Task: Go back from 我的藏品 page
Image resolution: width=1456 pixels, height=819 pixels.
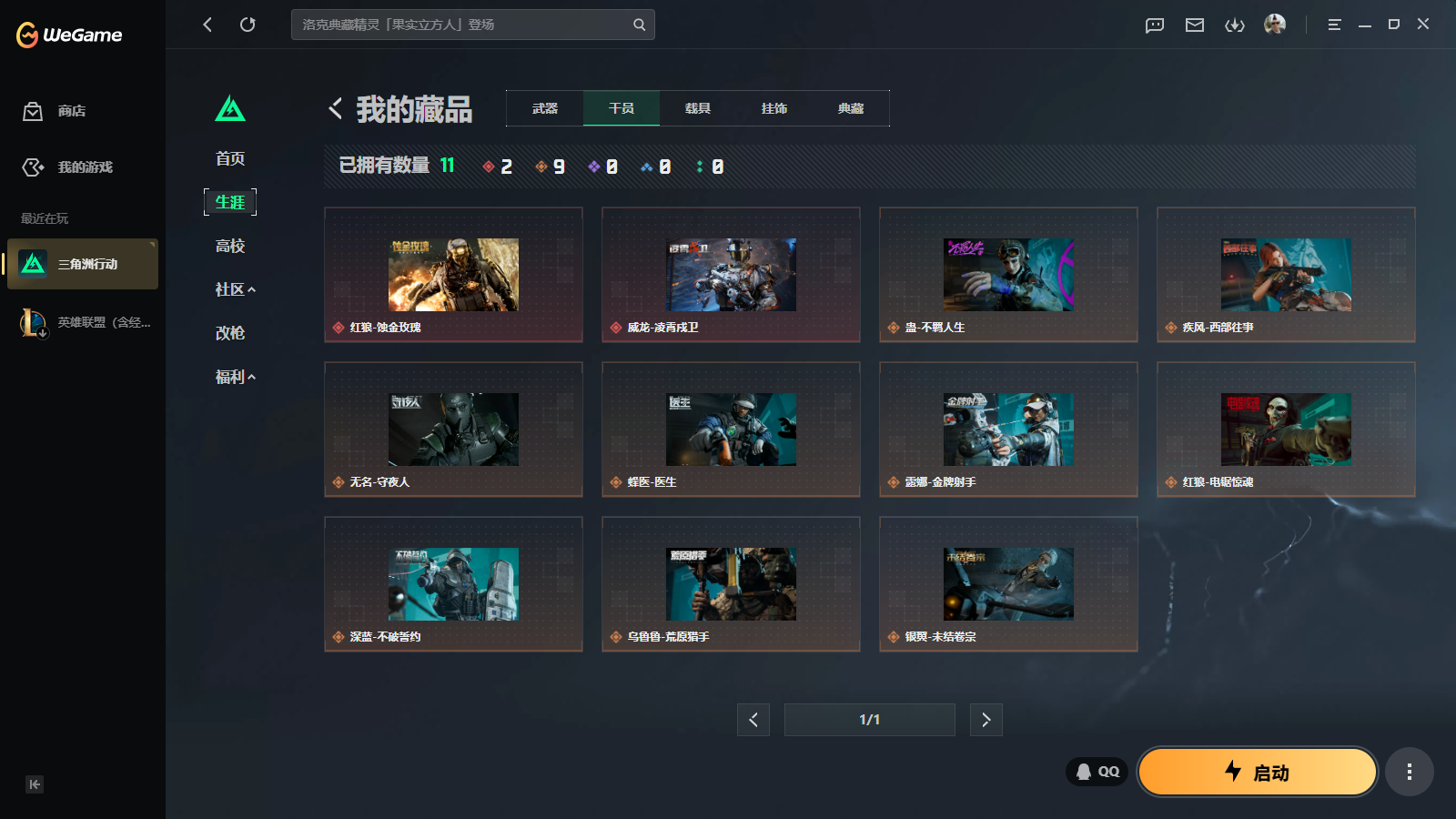Action: coord(336,108)
